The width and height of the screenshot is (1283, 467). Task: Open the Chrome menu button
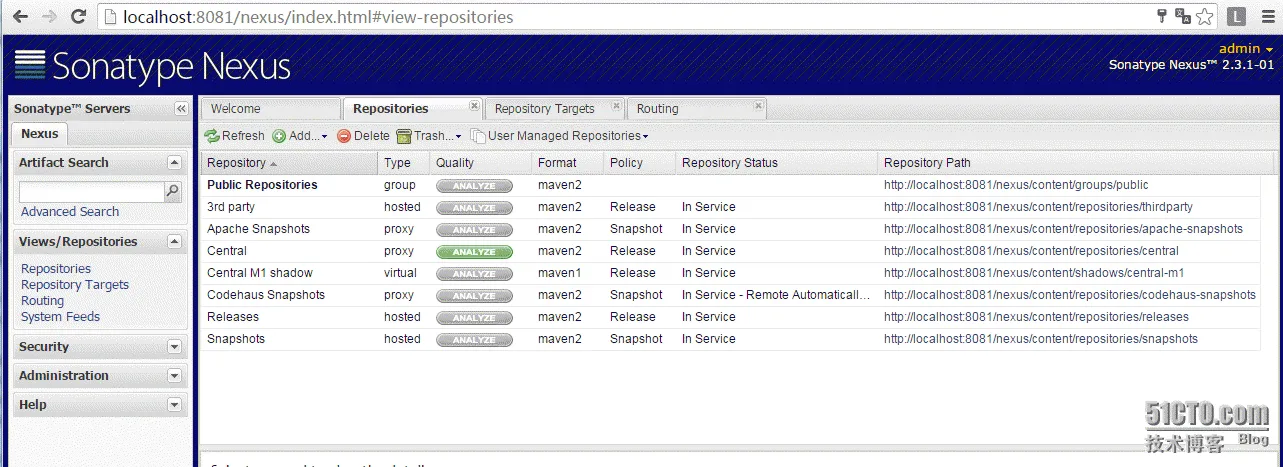coord(1268,16)
